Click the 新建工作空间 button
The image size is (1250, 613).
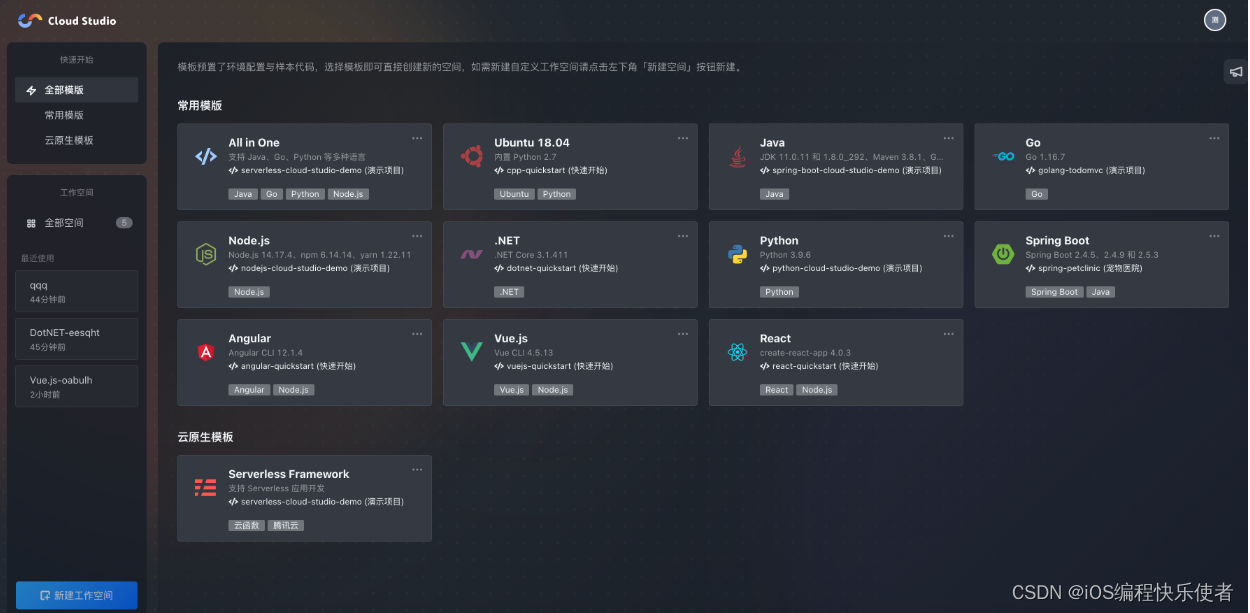[x=77, y=595]
